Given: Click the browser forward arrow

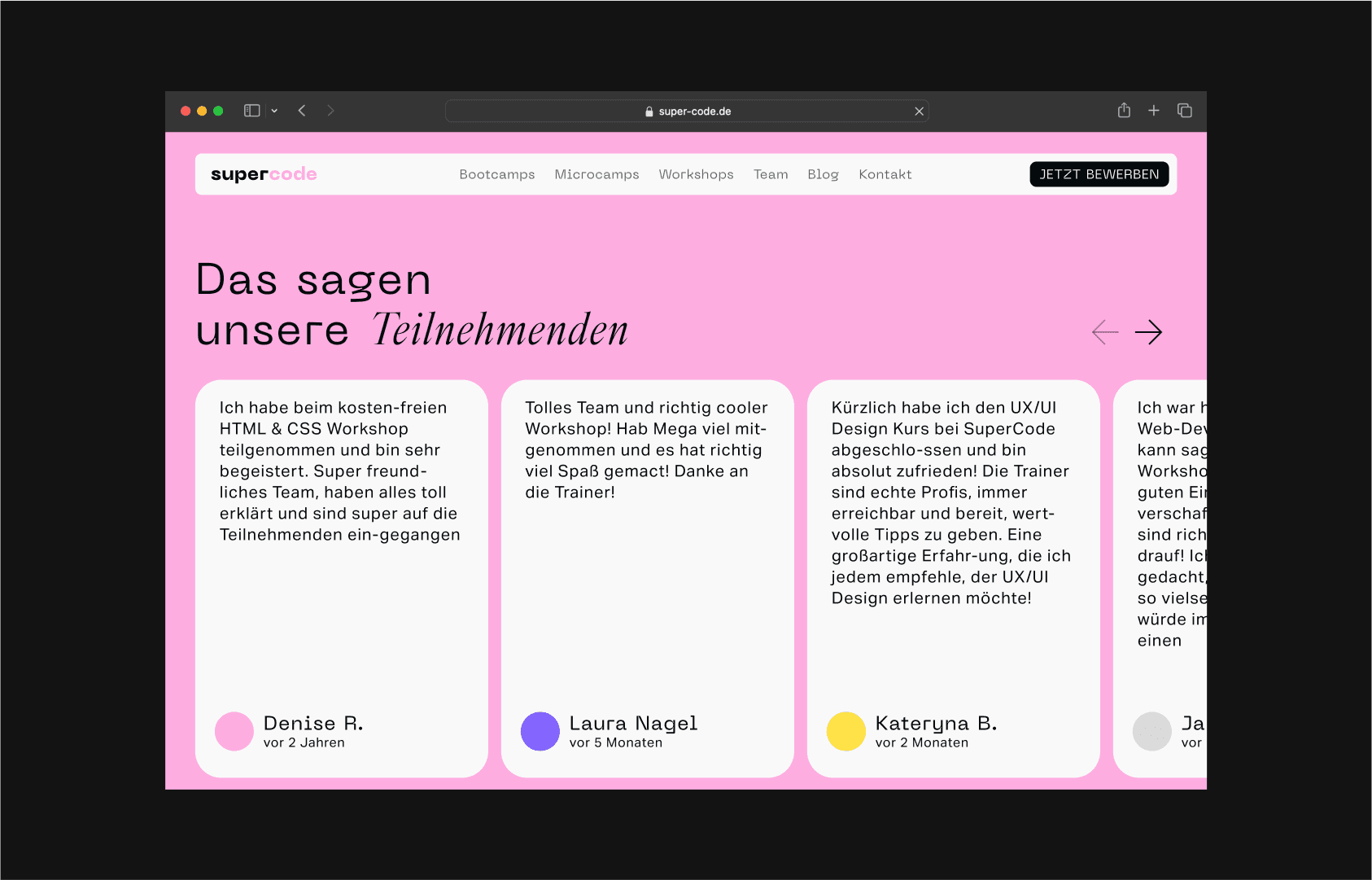Looking at the screenshot, I should (330, 111).
